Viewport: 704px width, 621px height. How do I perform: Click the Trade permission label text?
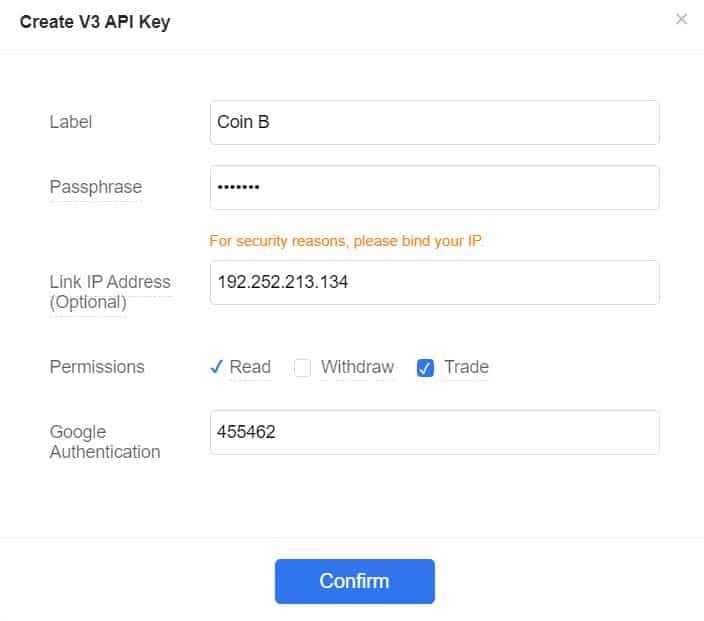coord(466,367)
